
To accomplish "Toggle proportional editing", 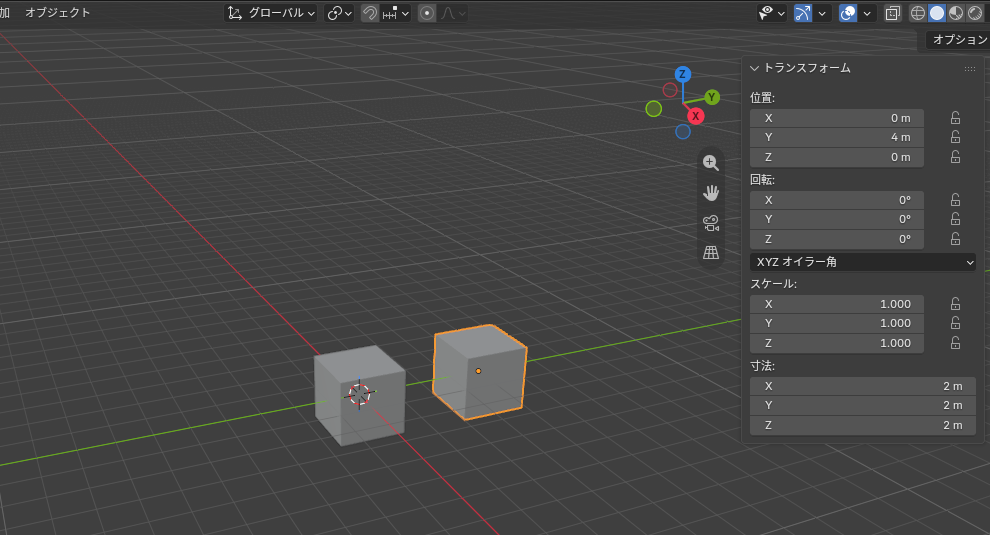I will point(427,13).
